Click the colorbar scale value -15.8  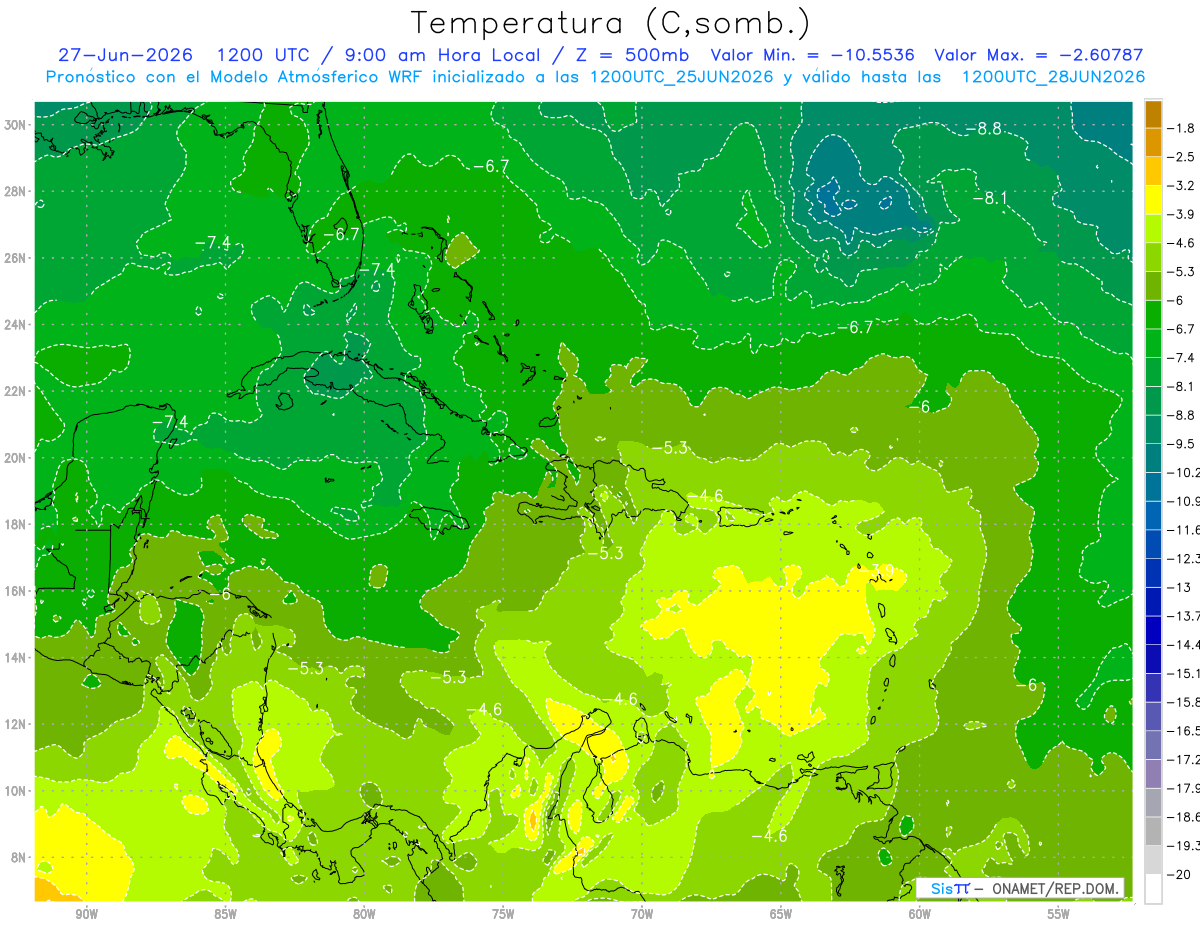tap(1184, 702)
